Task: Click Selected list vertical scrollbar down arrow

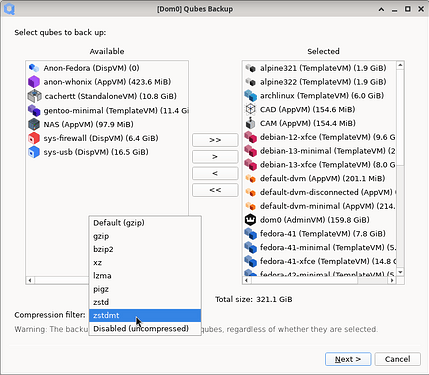Action: pyautogui.click(x=400, y=272)
